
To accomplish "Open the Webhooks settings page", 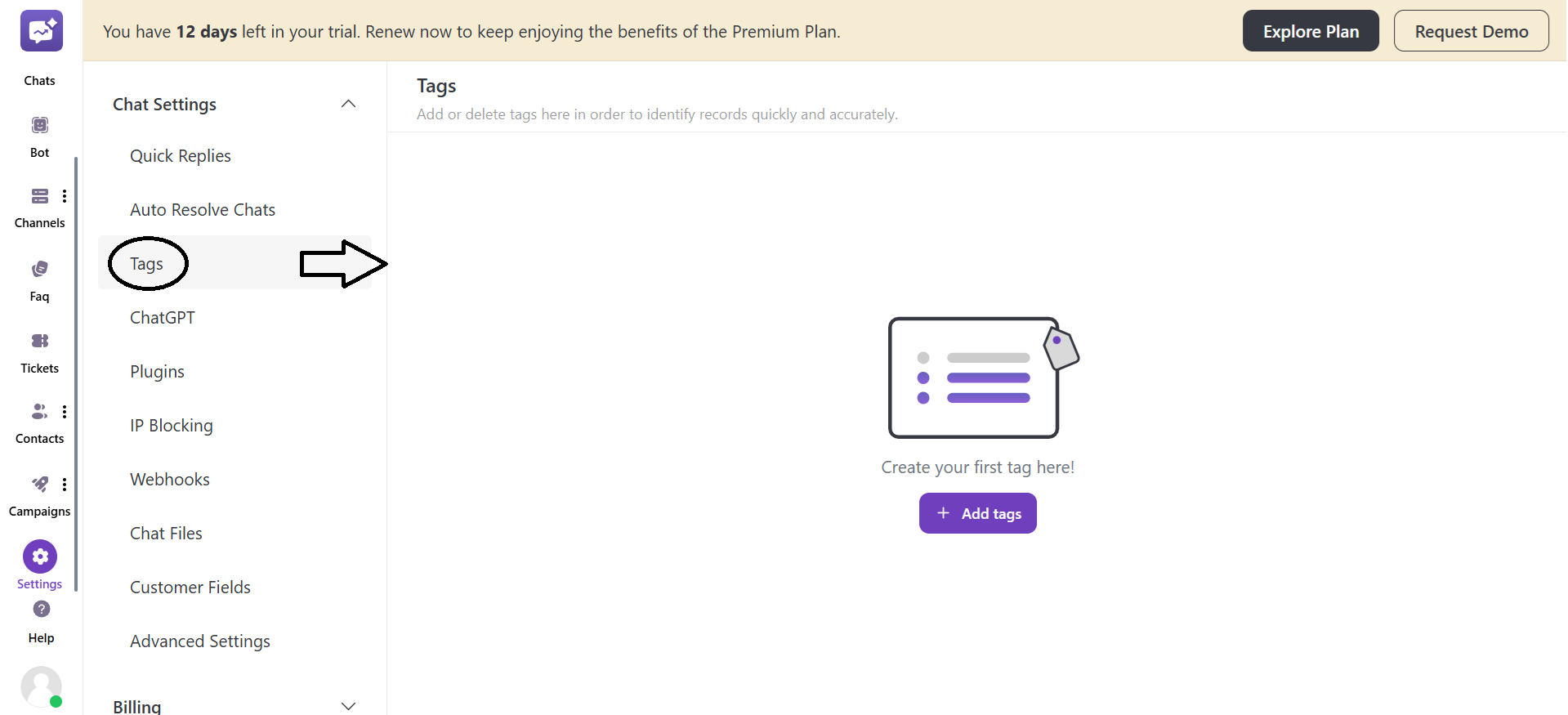I will point(170,480).
